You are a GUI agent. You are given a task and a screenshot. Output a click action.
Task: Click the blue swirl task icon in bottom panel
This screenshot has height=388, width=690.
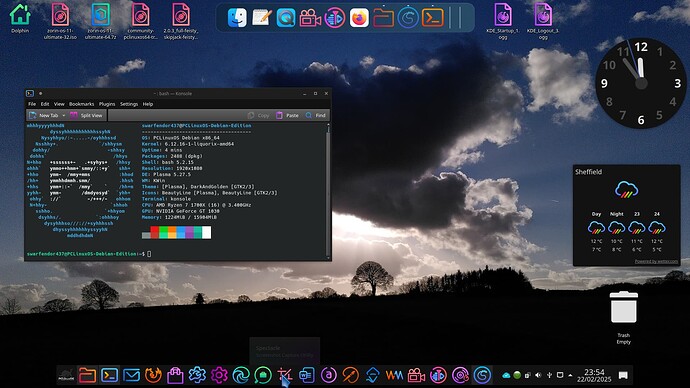[x=482, y=375]
